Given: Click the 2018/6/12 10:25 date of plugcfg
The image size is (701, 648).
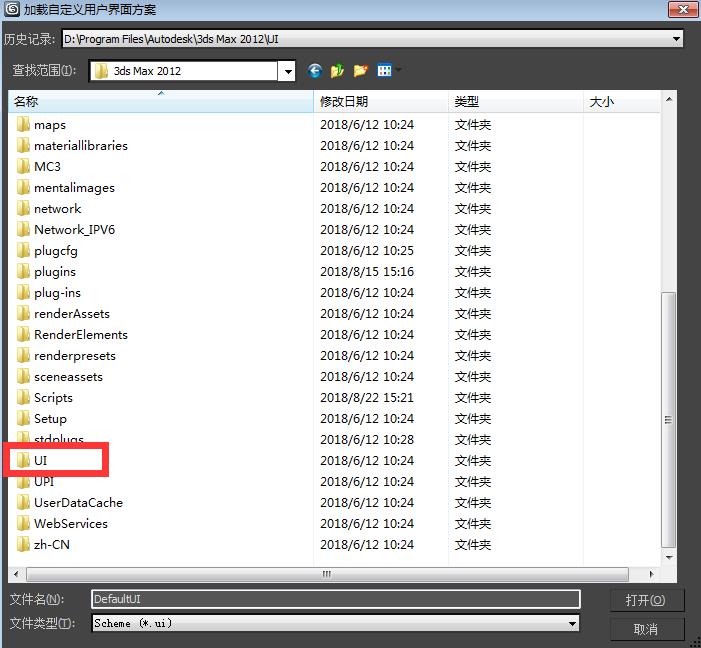Looking at the screenshot, I should tap(367, 250).
